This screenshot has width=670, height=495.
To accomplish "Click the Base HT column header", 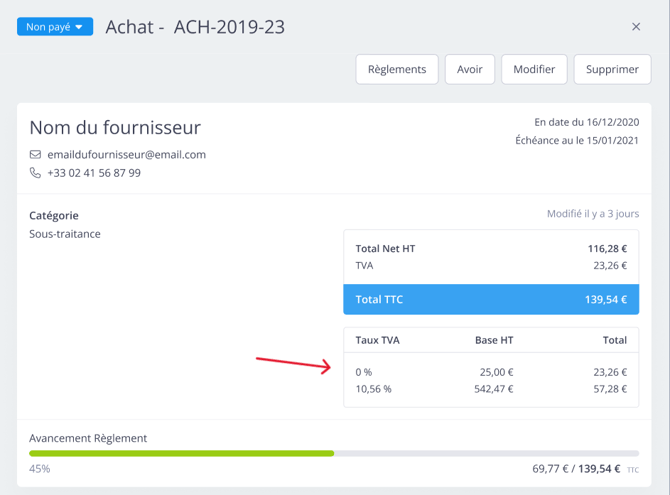I will pyautogui.click(x=494, y=340).
